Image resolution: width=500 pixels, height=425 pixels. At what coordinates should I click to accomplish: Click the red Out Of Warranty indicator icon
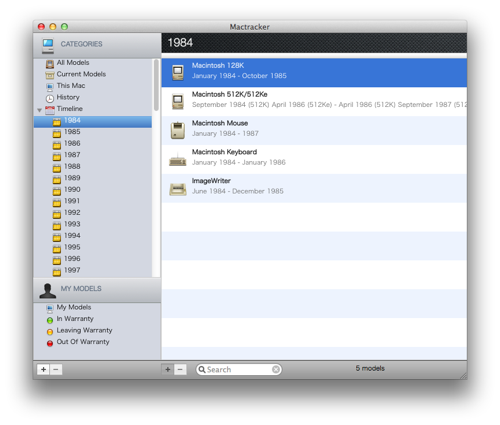point(50,343)
